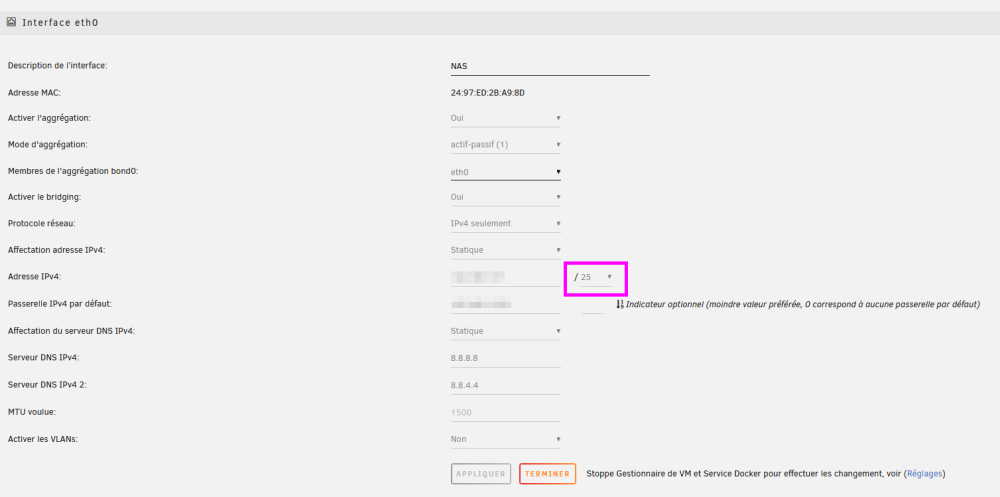Open the subnet mask /25 dropdown

597,277
